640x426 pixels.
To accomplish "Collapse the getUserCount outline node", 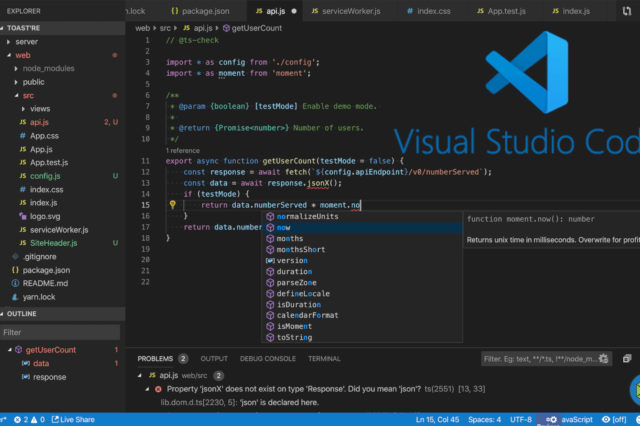I will click(8, 350).
